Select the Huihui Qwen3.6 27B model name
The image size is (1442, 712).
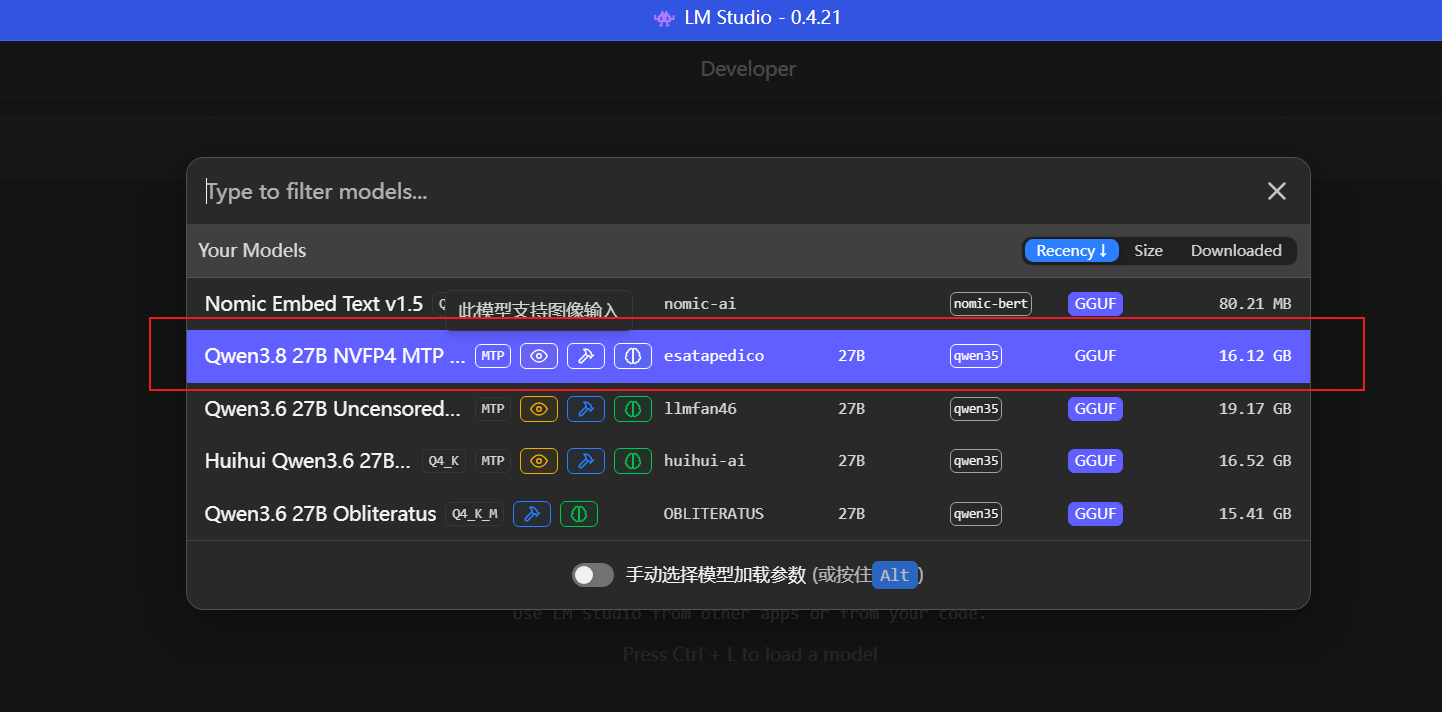click(x=308, y=460)
